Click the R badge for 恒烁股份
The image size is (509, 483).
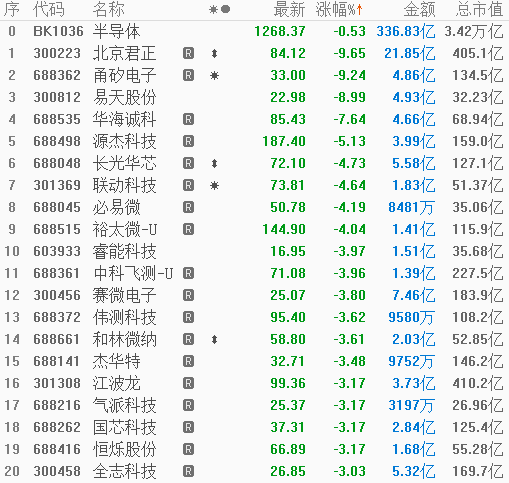188,449
